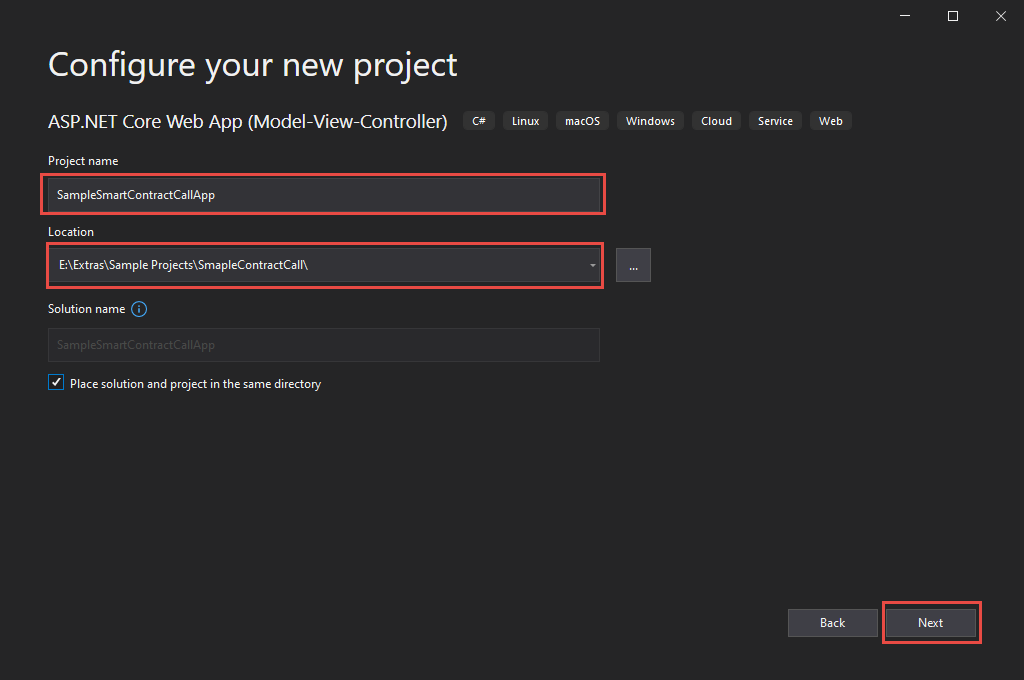Select the Cloud project tag
Screen dimensions: 1024x680
[716, 120]
